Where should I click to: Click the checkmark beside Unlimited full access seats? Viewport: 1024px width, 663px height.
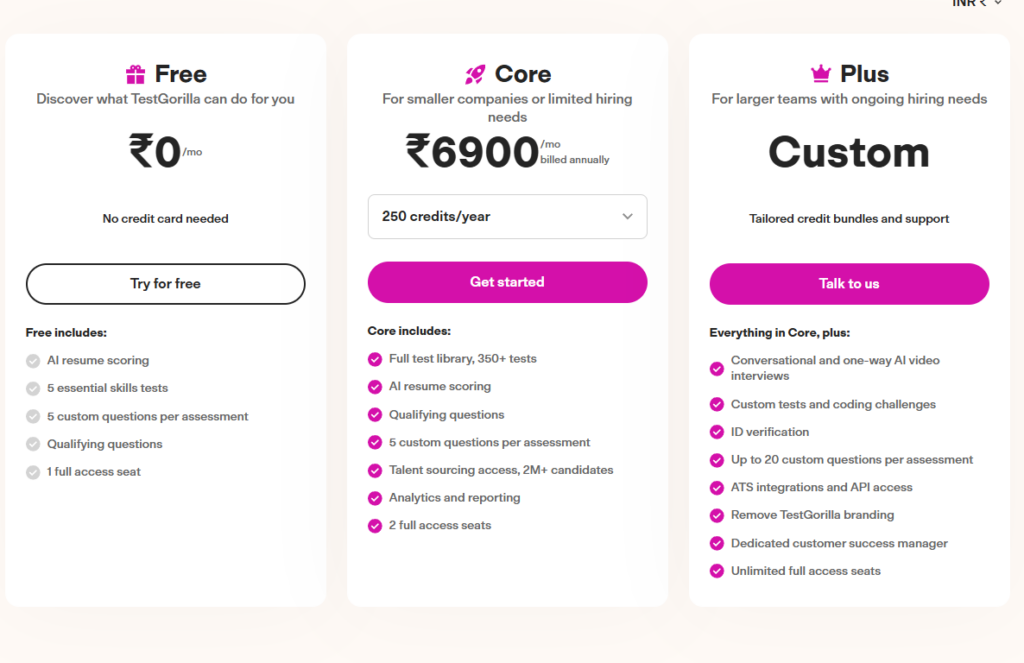pyautogui.click(x=716, y=571)
